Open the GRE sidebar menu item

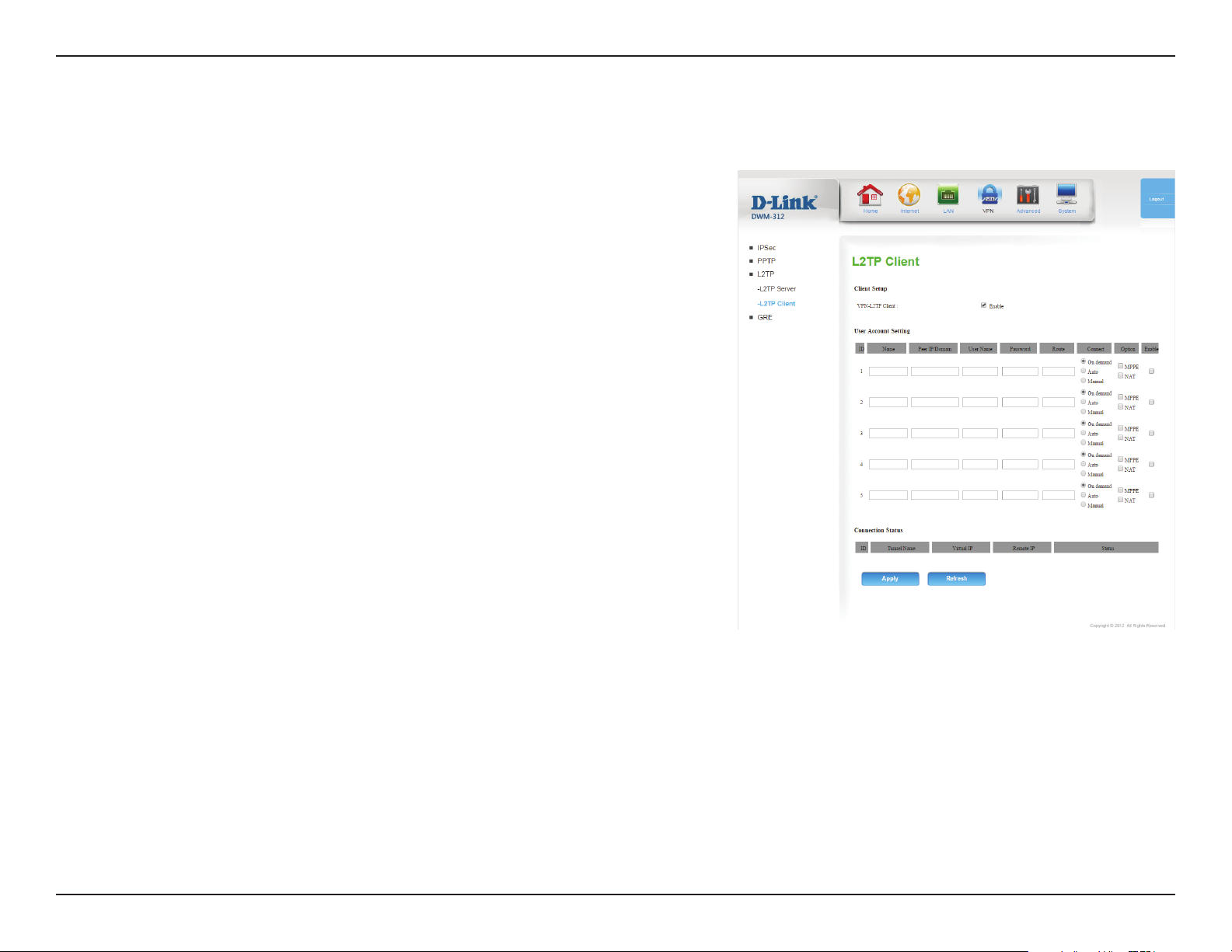(765, 318)
